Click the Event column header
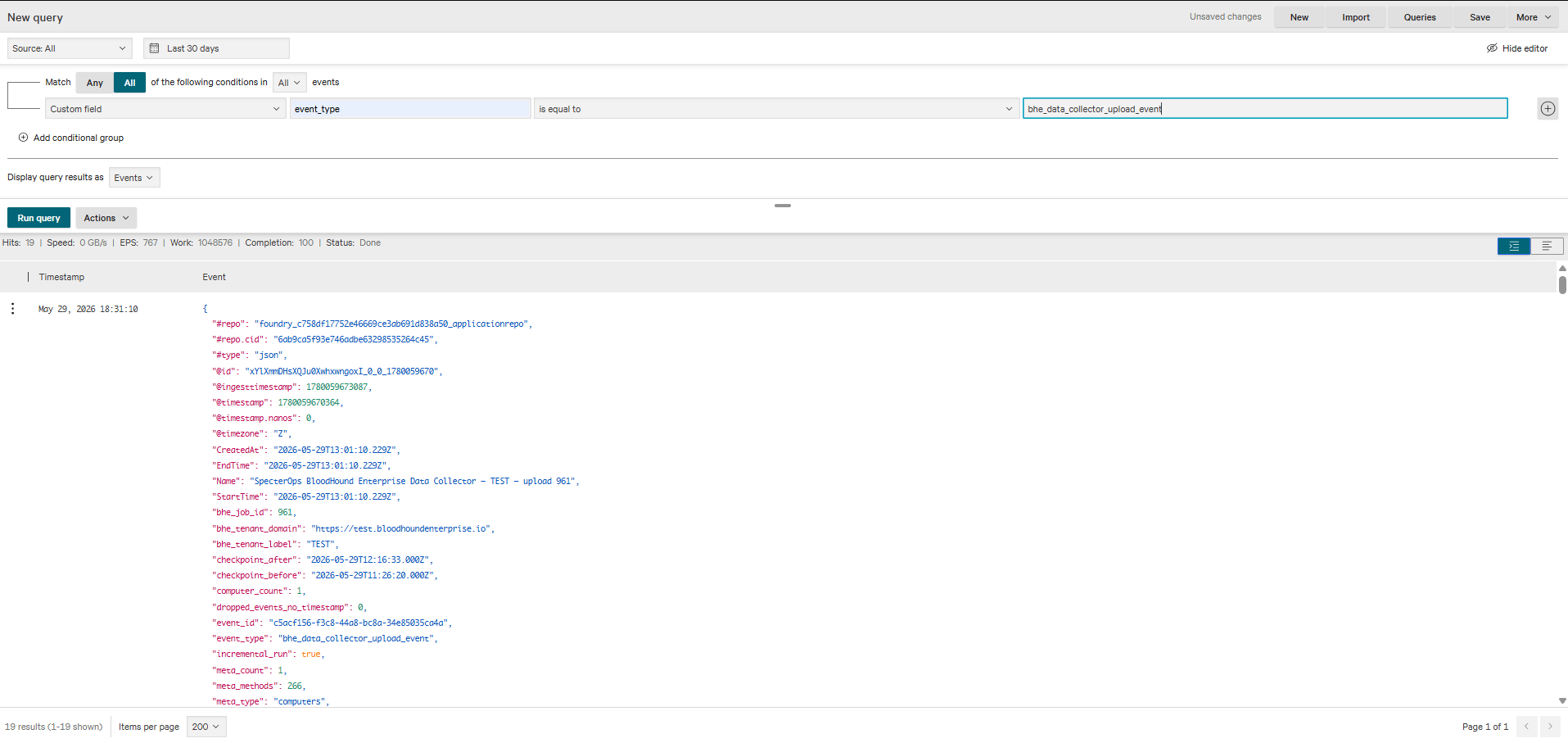The height and width of the screenshot is (743, 1568). coord(215,277)
